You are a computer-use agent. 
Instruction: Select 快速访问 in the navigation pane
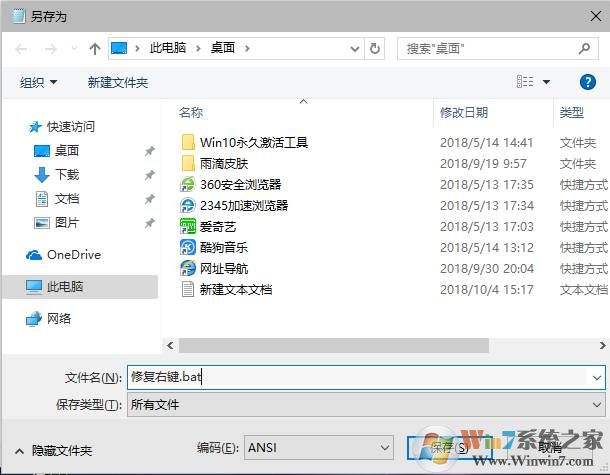[x=70, y=126]
